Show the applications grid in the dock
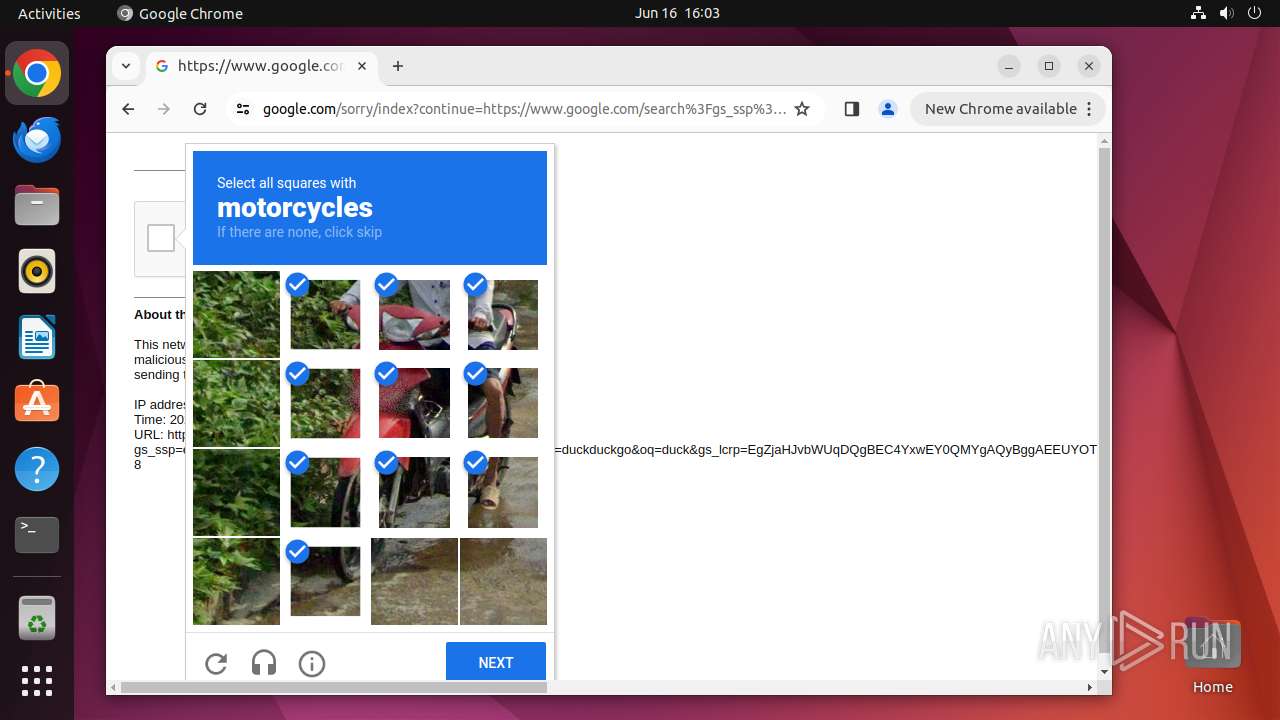Screen dimensions: 1280x720 pos(37,681)
